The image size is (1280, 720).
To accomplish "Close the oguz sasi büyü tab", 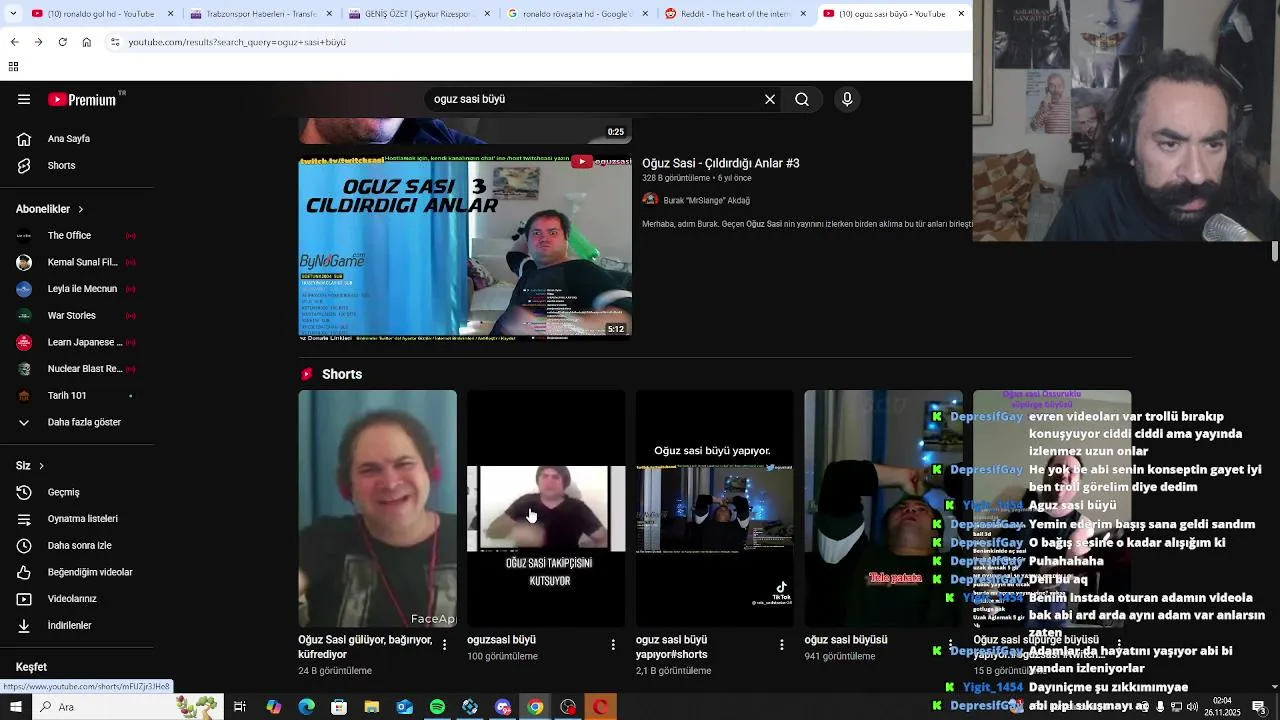I will point(961,14).
